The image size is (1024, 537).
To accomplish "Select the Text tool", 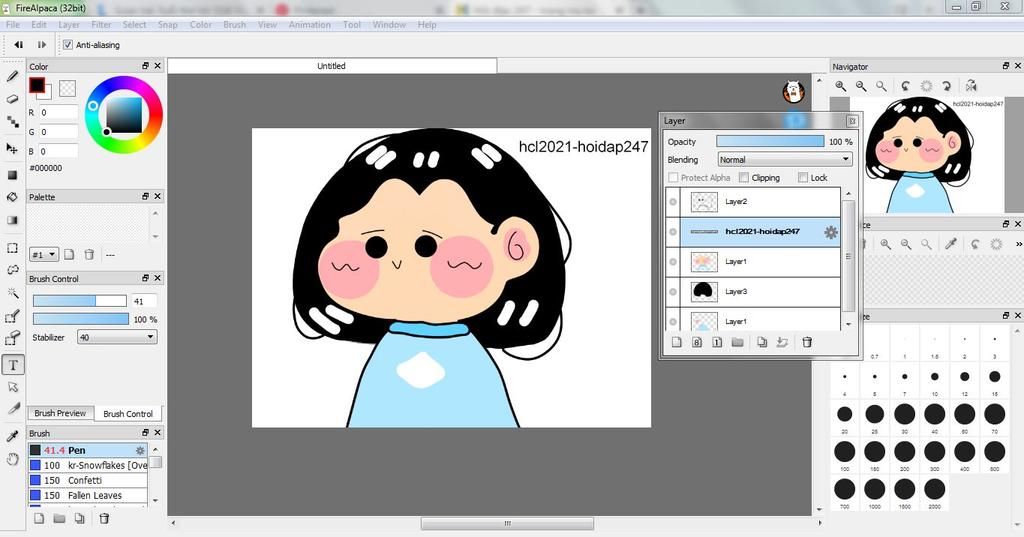I will (13, 365).
